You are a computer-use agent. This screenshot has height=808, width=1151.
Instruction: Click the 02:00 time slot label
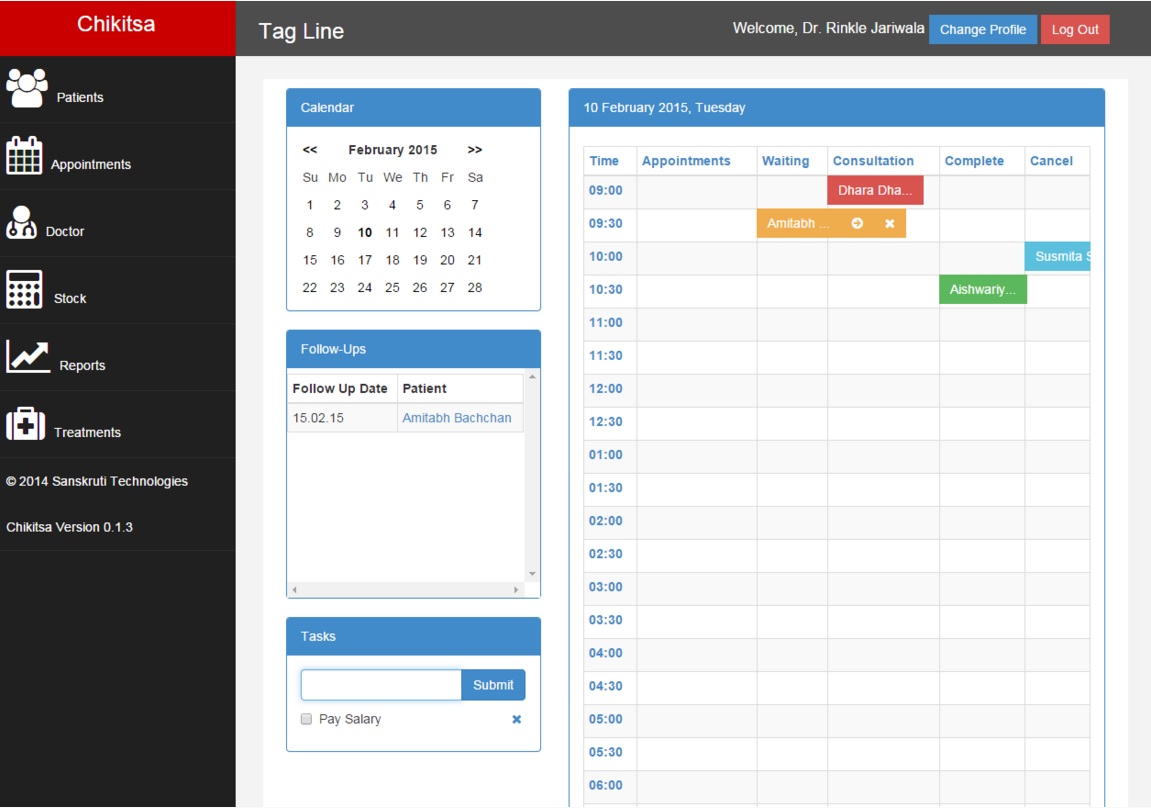coord(606,520)
